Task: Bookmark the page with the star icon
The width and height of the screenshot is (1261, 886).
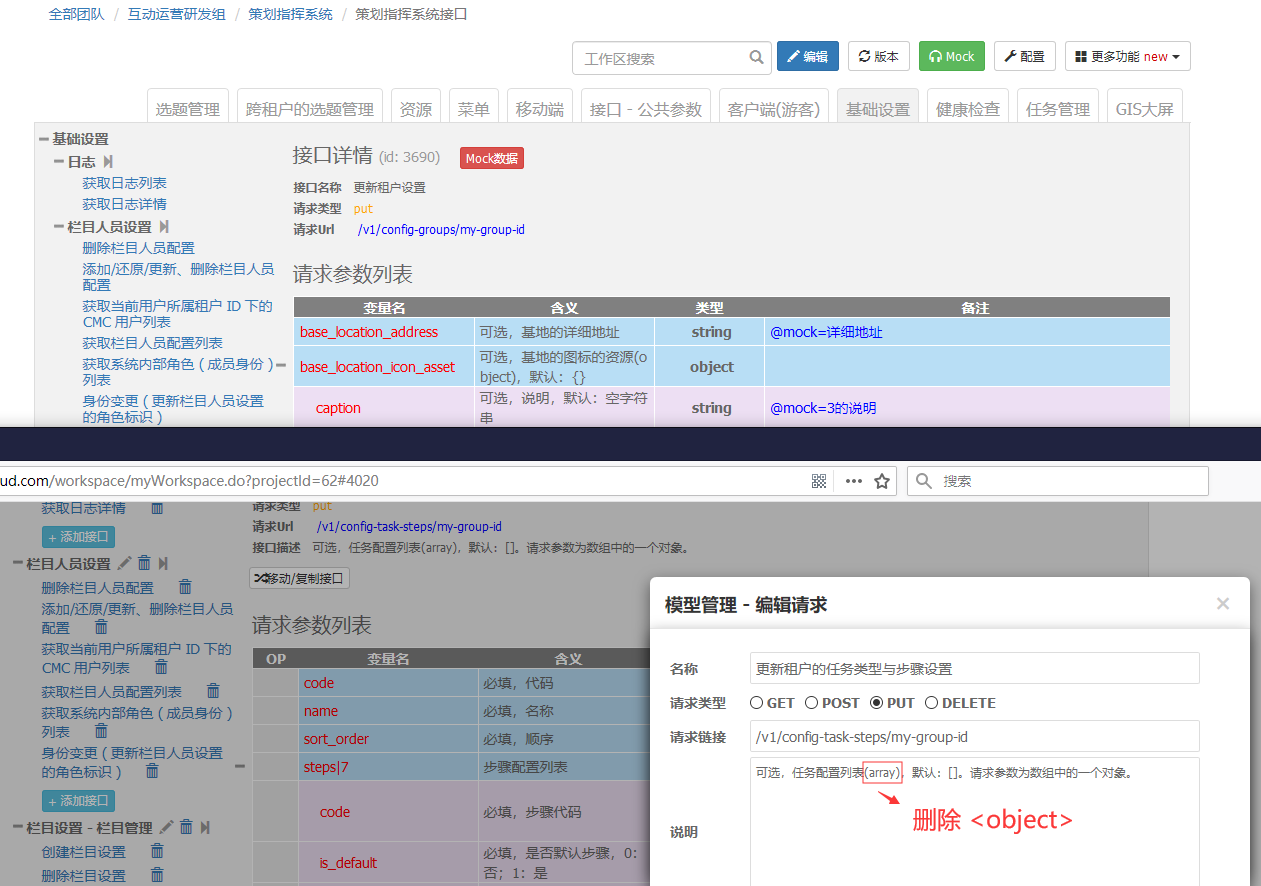Action: [x=882, y=481]
